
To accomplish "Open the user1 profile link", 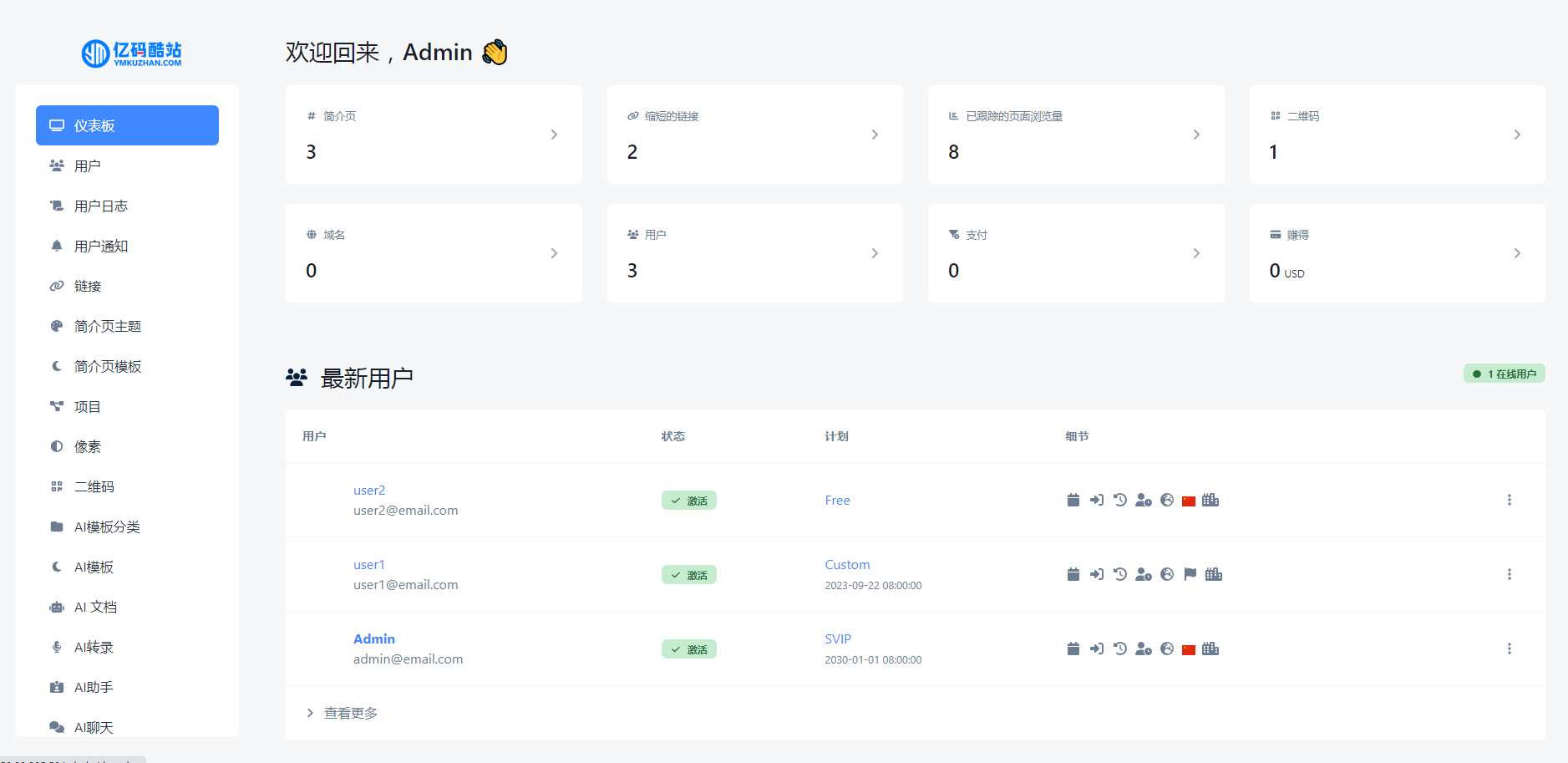I will click(369, 565).
